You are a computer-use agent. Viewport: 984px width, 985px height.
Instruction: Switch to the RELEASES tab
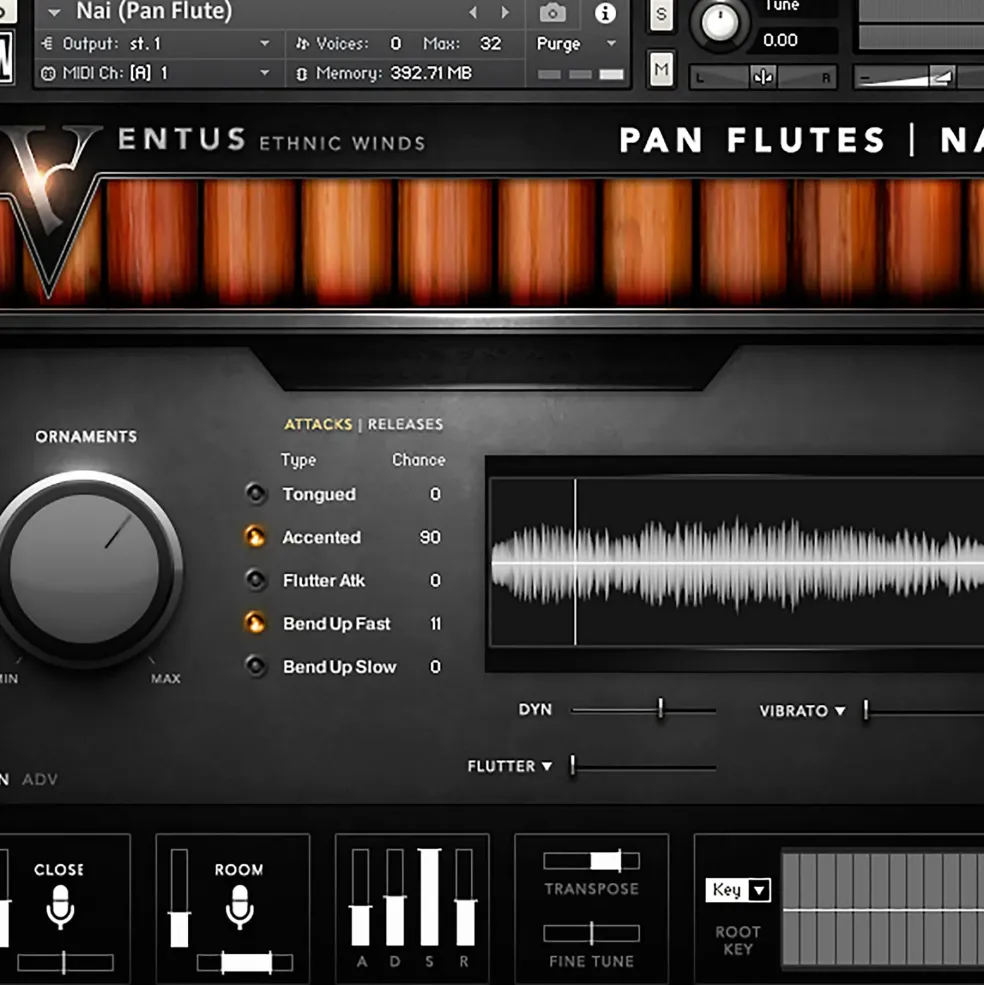(x=405, y=425)
